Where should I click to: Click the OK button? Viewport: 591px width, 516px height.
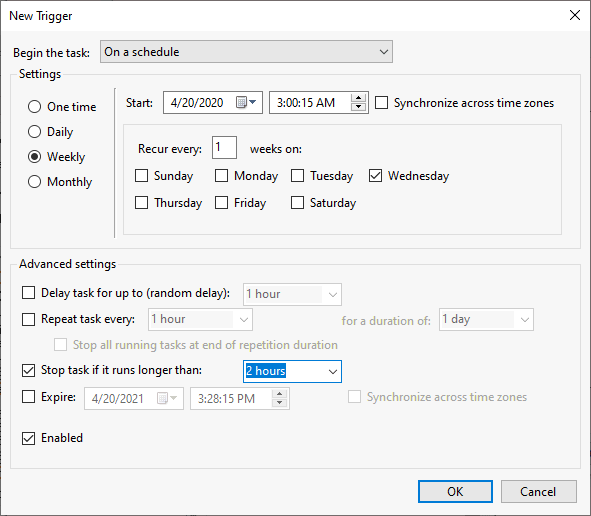coord(455,492)
